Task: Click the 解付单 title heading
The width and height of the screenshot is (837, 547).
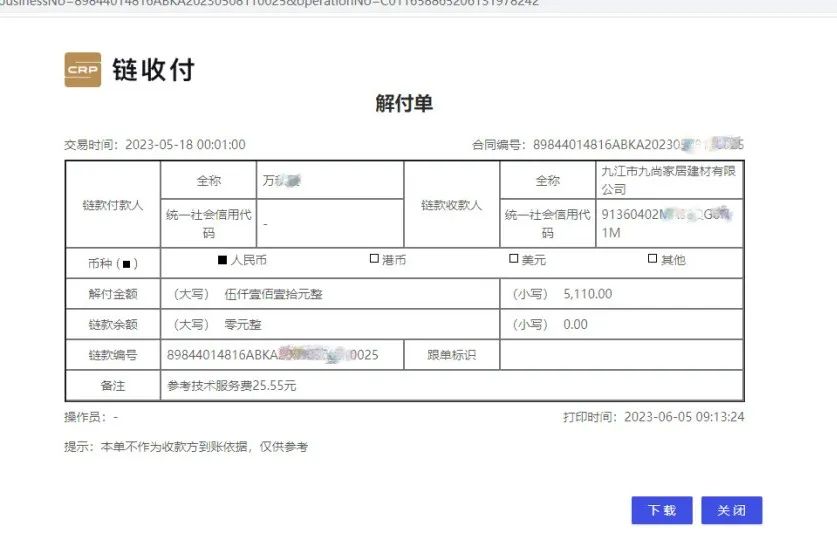Action: 404,103
